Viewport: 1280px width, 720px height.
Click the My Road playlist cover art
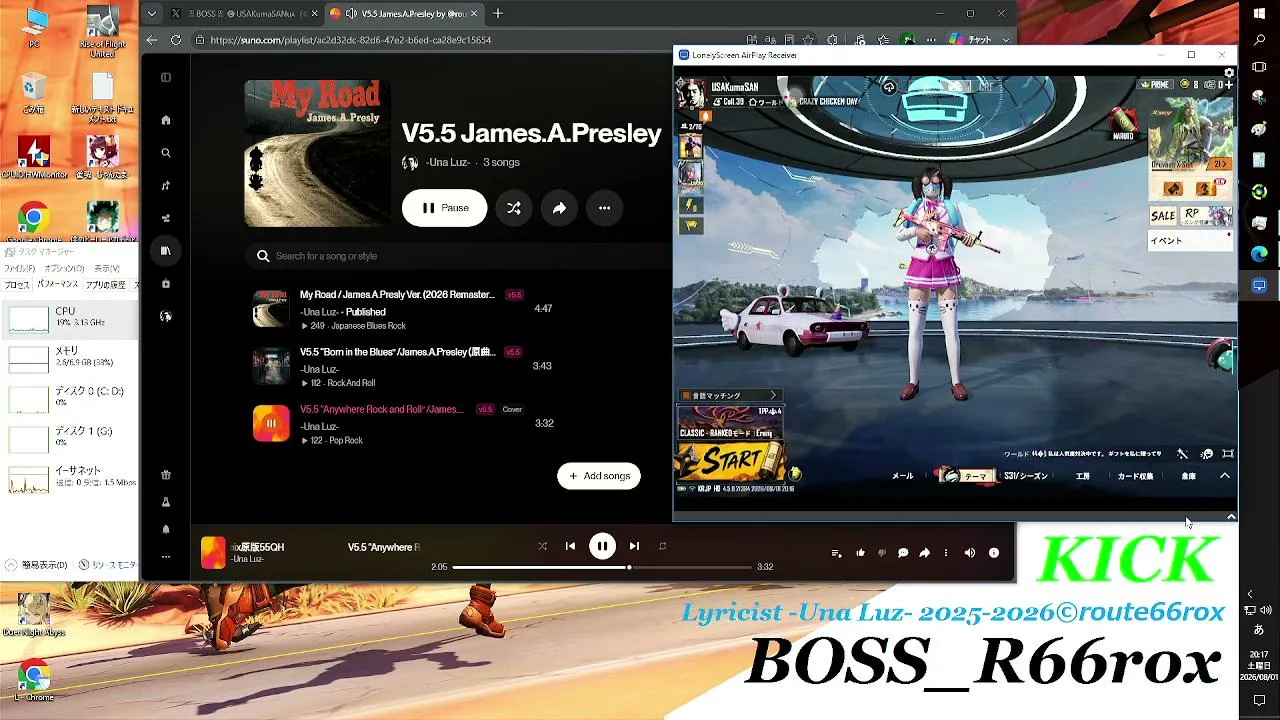click(x=317, y=153)
